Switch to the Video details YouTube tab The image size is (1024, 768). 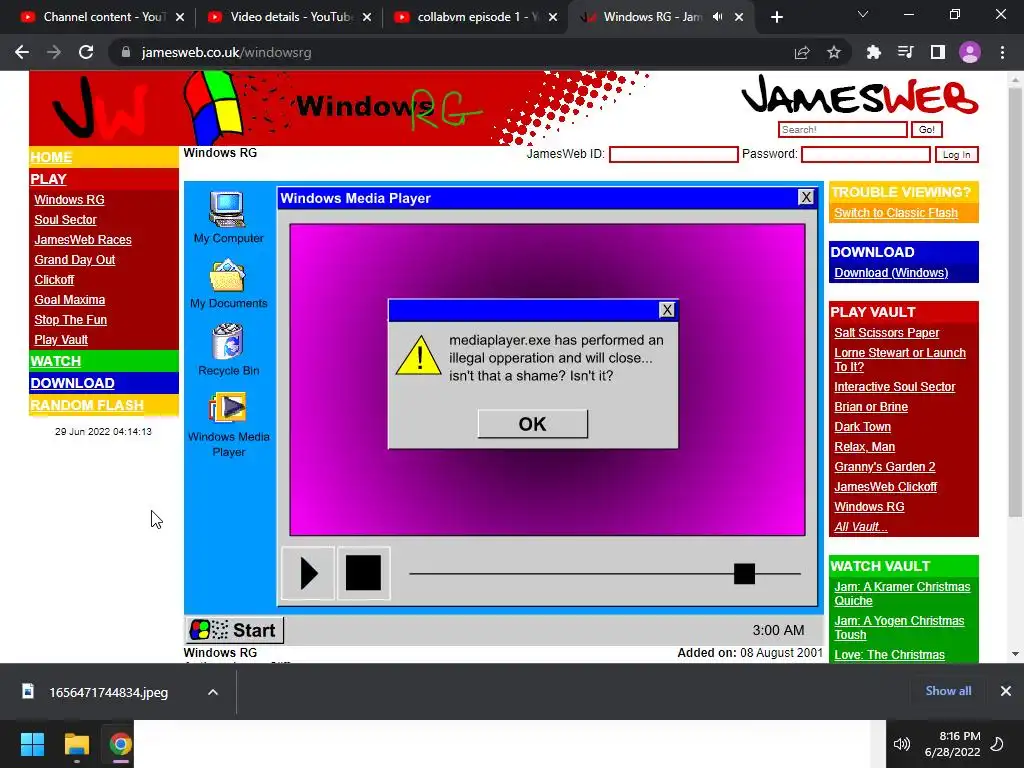(x=289, y=17)
